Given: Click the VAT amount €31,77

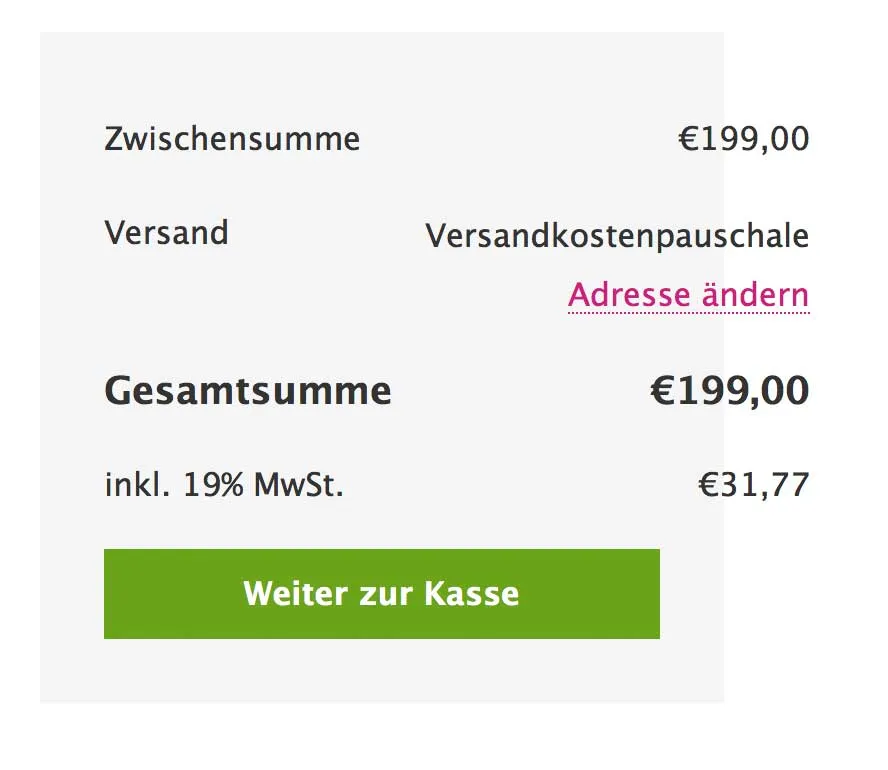Looking at the screenshot, I should (x=754, y=485).
